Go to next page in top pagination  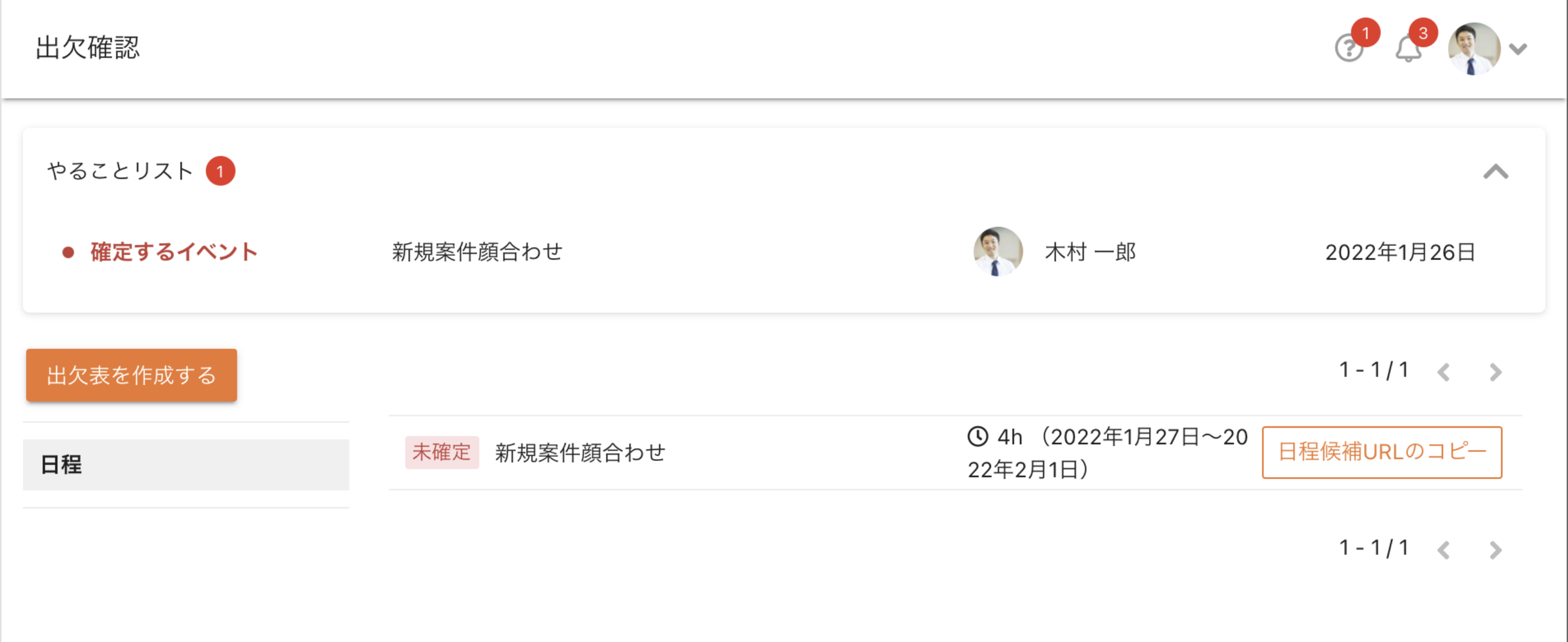[1495, 372]
